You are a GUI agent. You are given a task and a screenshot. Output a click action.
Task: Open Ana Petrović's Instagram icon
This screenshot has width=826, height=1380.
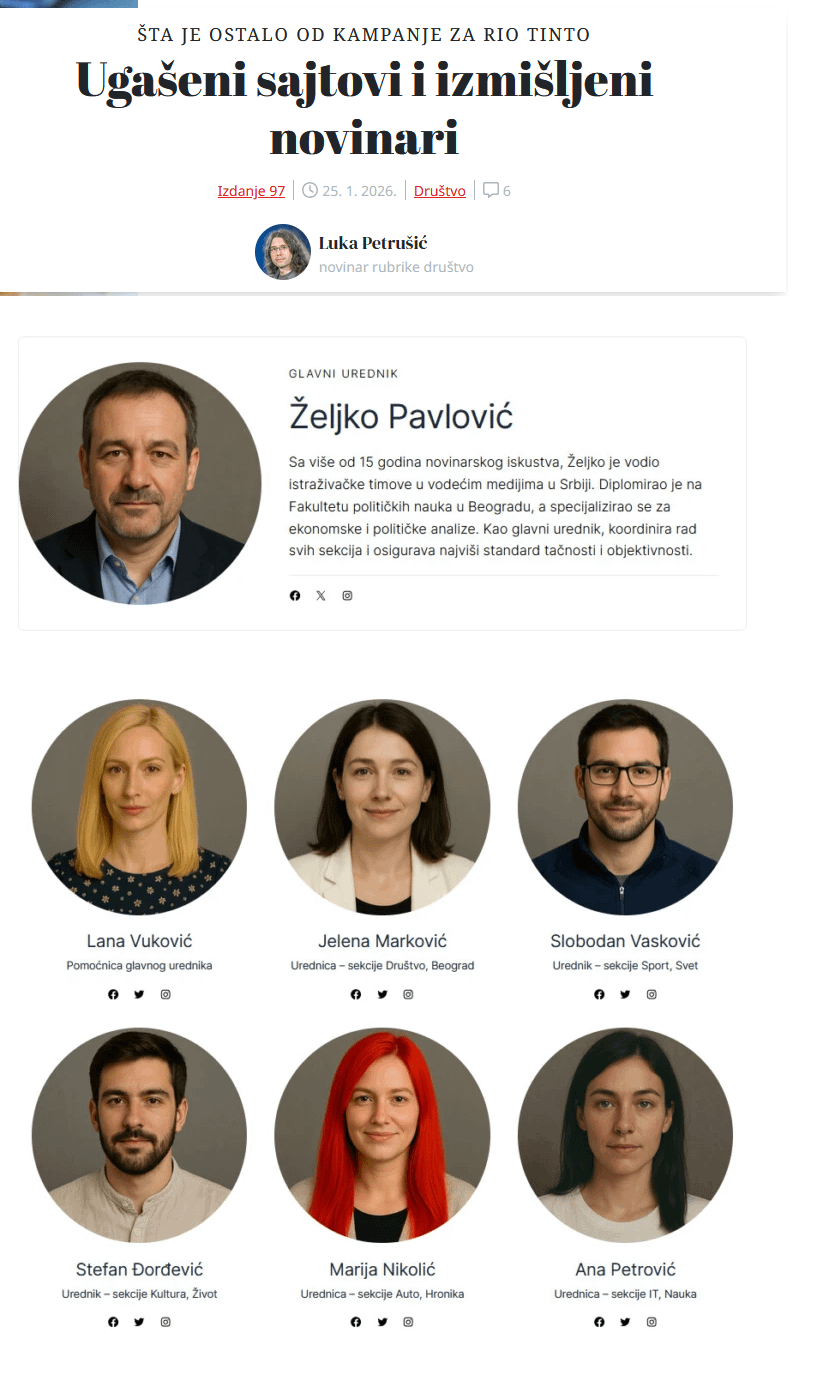pyautogui.click(x=652, y=1322)
